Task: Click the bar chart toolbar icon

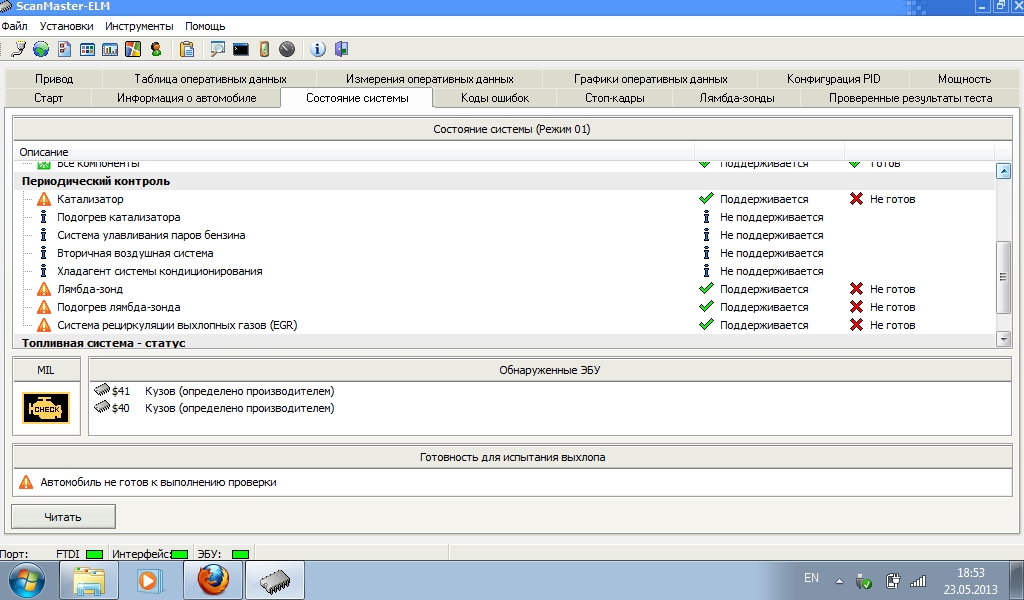Action: pos(110,49)
